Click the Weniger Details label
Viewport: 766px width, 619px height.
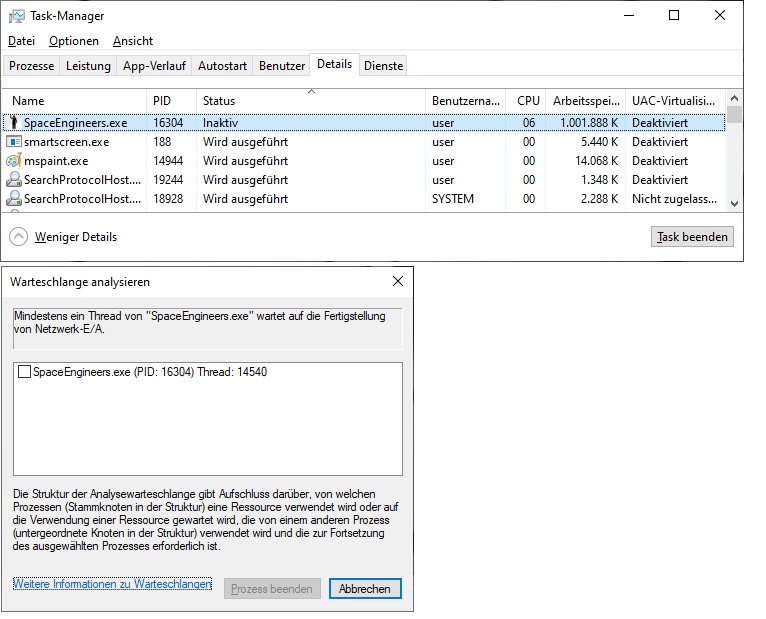[76, 237]
